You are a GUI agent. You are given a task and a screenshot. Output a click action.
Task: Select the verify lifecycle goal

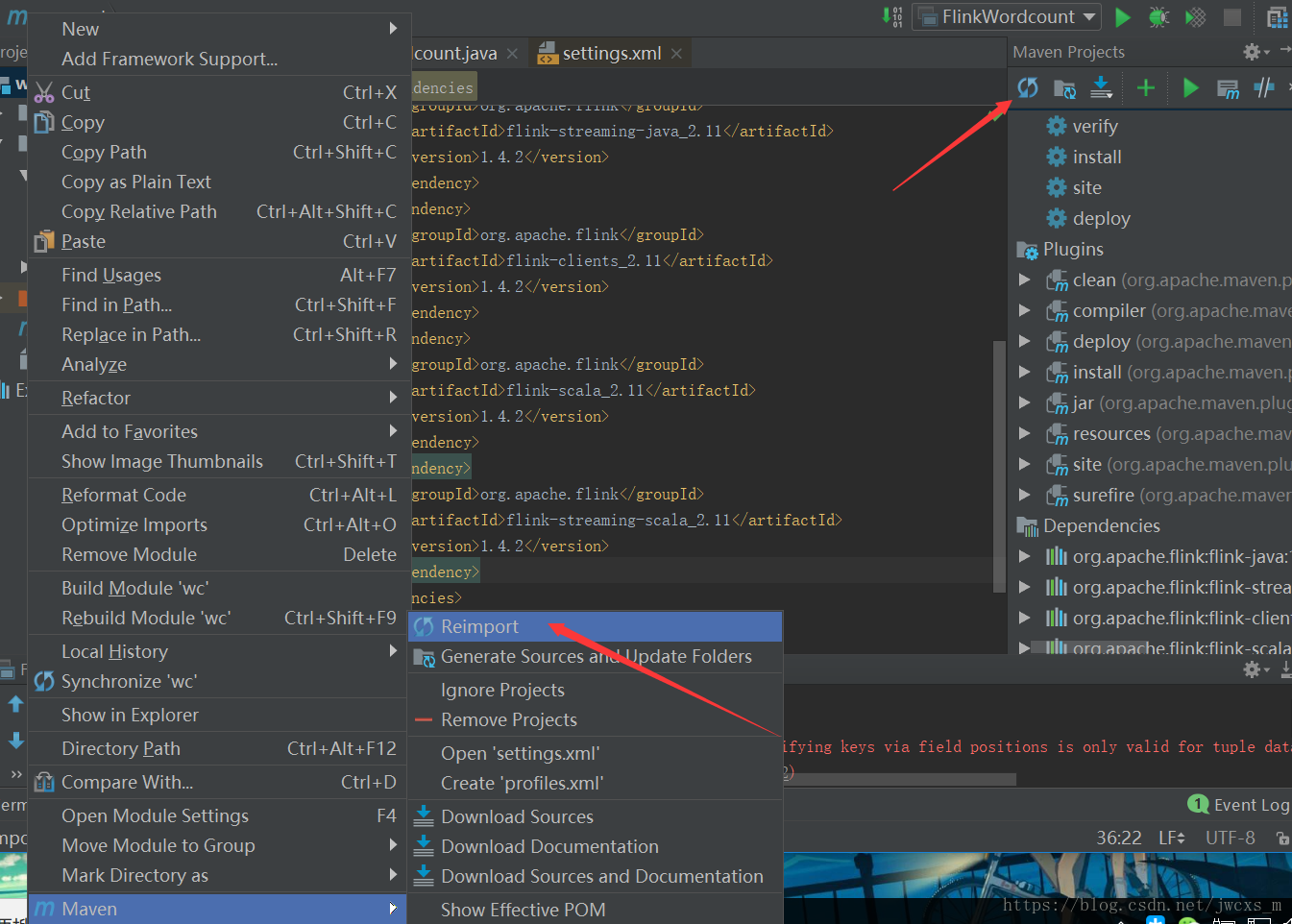coord(1094,126)
